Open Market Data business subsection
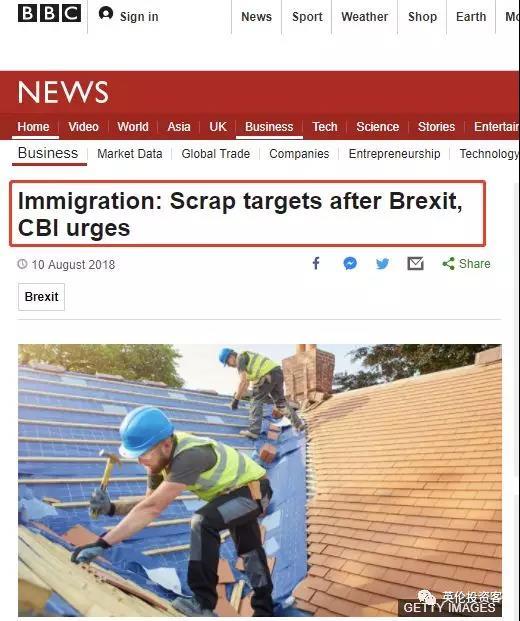520x621 pixels. [x=130, y=154]
